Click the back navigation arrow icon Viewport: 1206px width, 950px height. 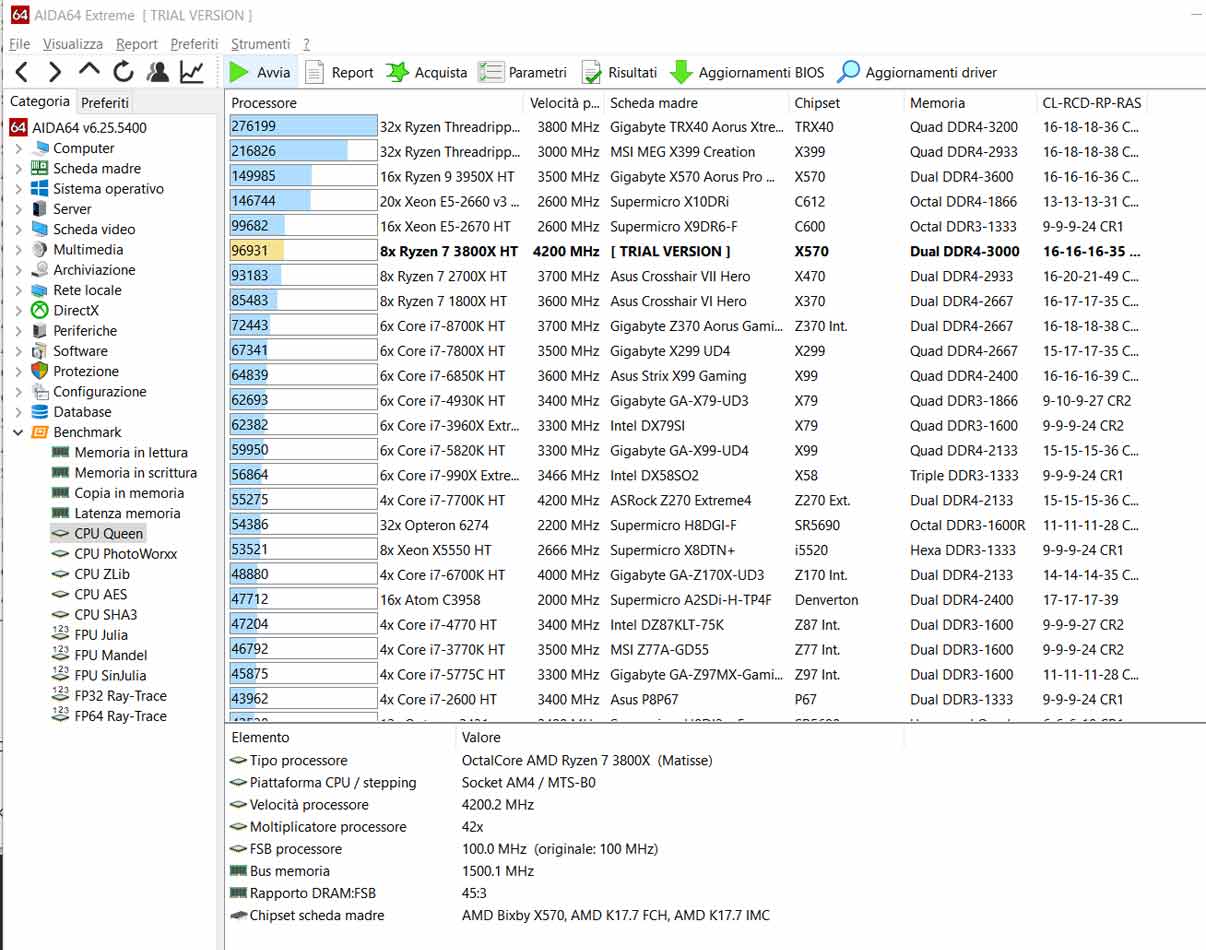tap(21, 72)
